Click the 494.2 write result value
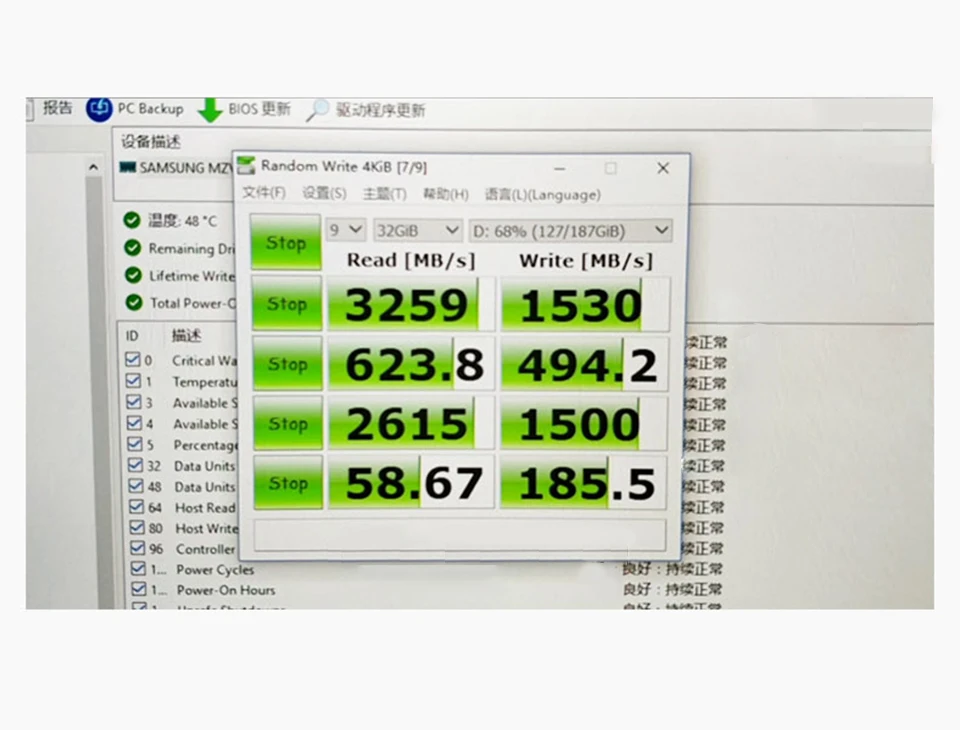Screen dimensions: 960x730 [x=587, y=365]
